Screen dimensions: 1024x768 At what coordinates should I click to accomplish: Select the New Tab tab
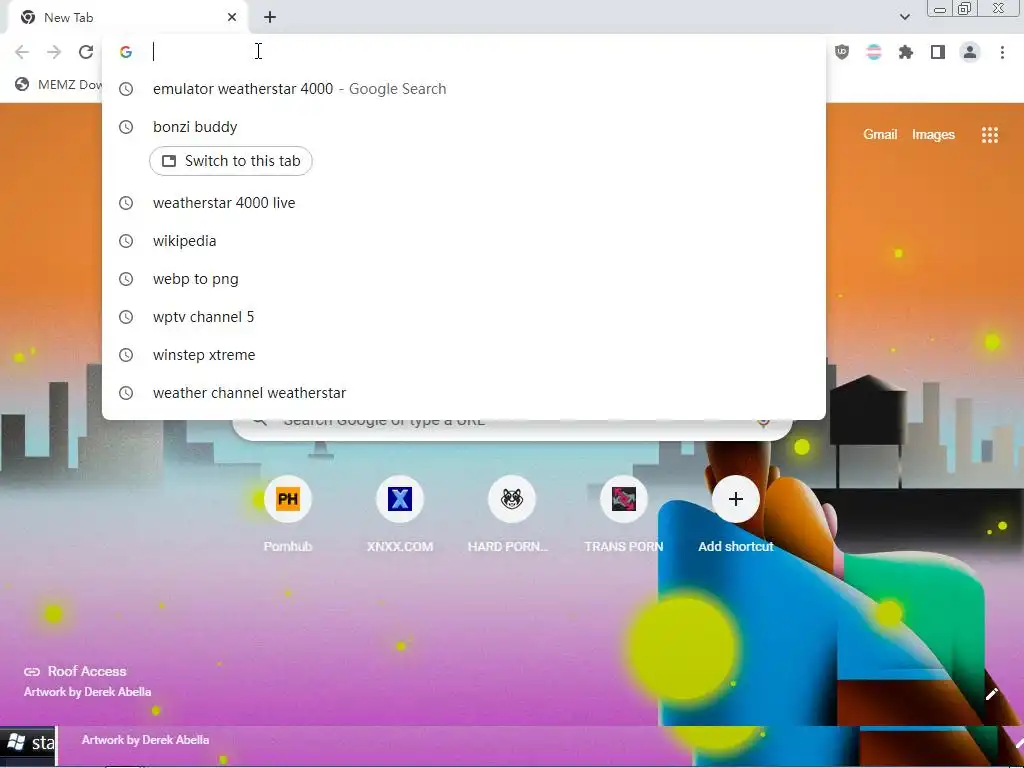127,18
